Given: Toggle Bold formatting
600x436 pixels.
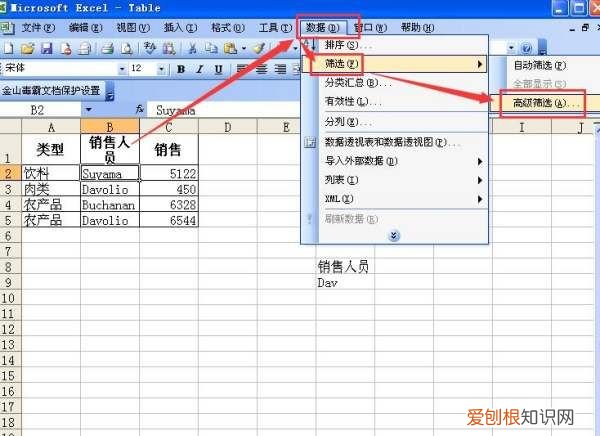Looking at the screenshot, I should (x=181, y=69).
